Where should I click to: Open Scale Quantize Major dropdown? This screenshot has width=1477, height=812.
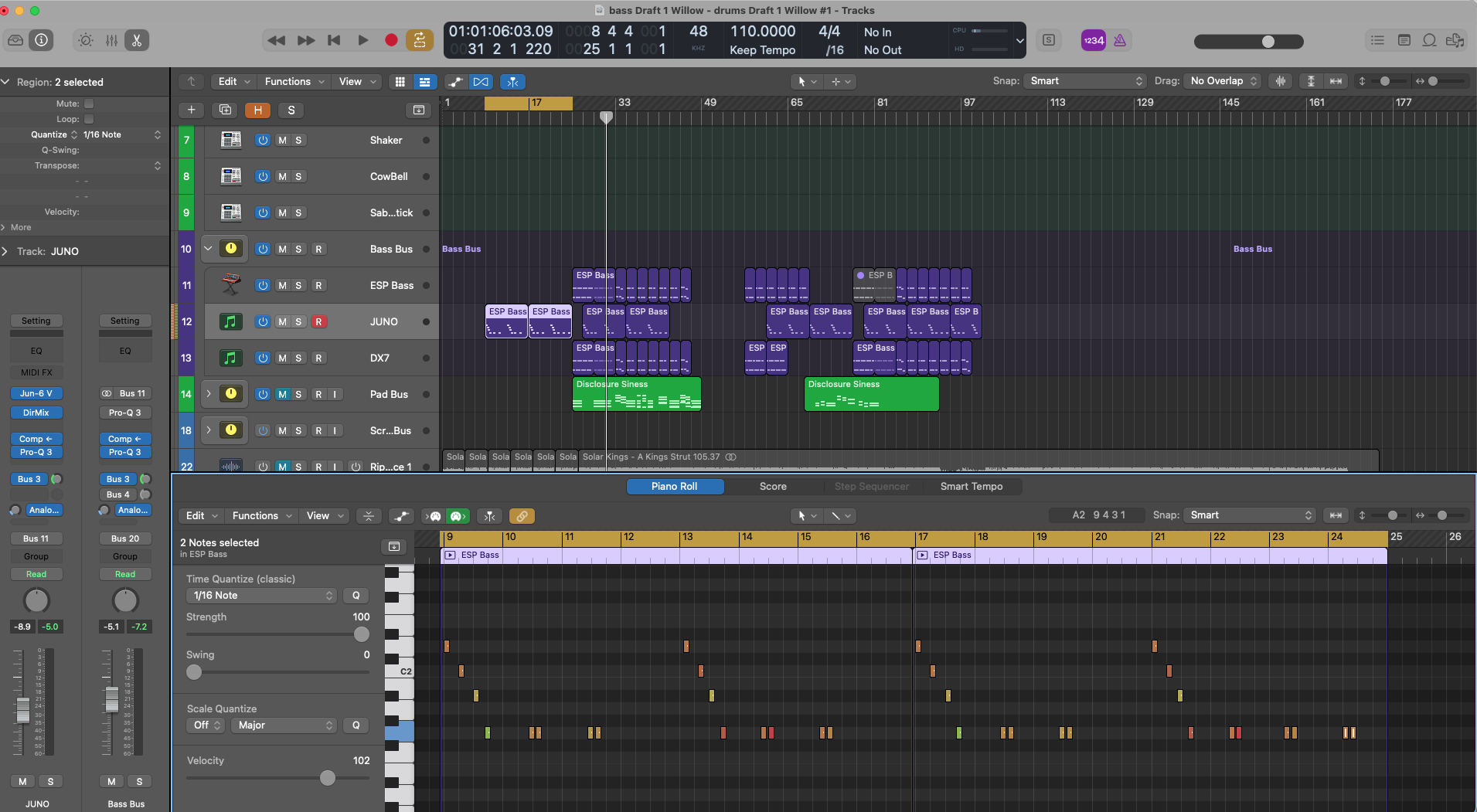[284, 725]
